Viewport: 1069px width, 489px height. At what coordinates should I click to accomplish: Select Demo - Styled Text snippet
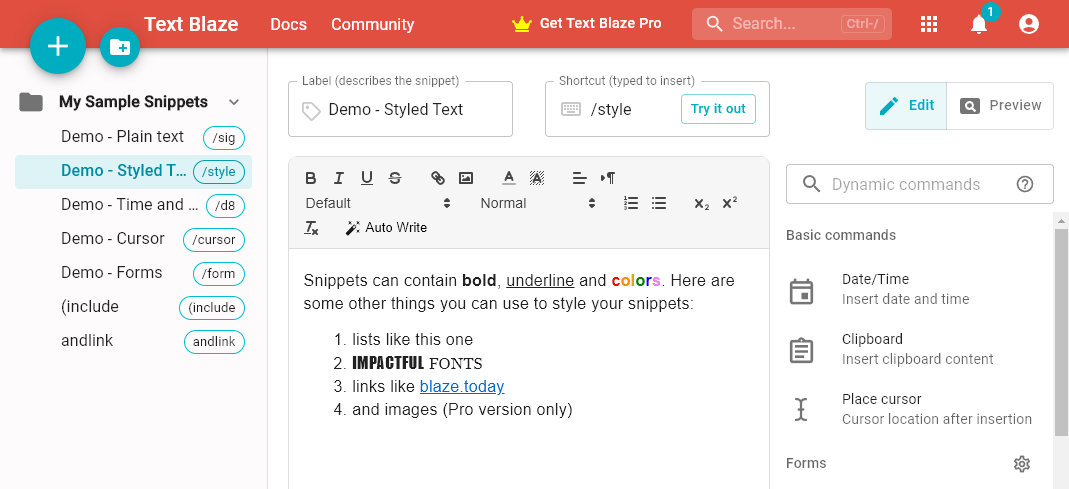coord(134,171)
